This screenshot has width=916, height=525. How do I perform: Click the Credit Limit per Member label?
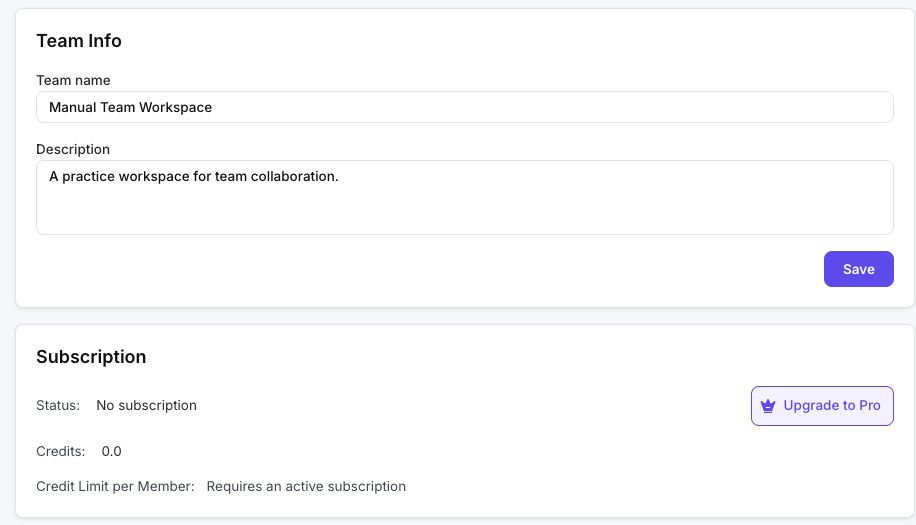point(115,486)
